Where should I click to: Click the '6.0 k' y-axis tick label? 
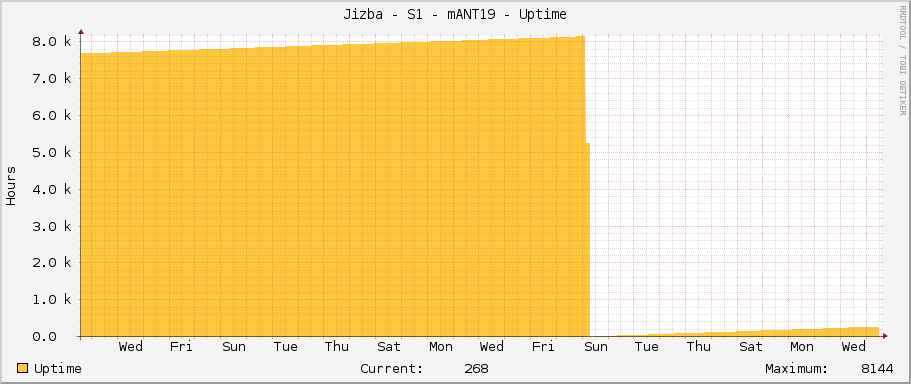click(52, 116)
